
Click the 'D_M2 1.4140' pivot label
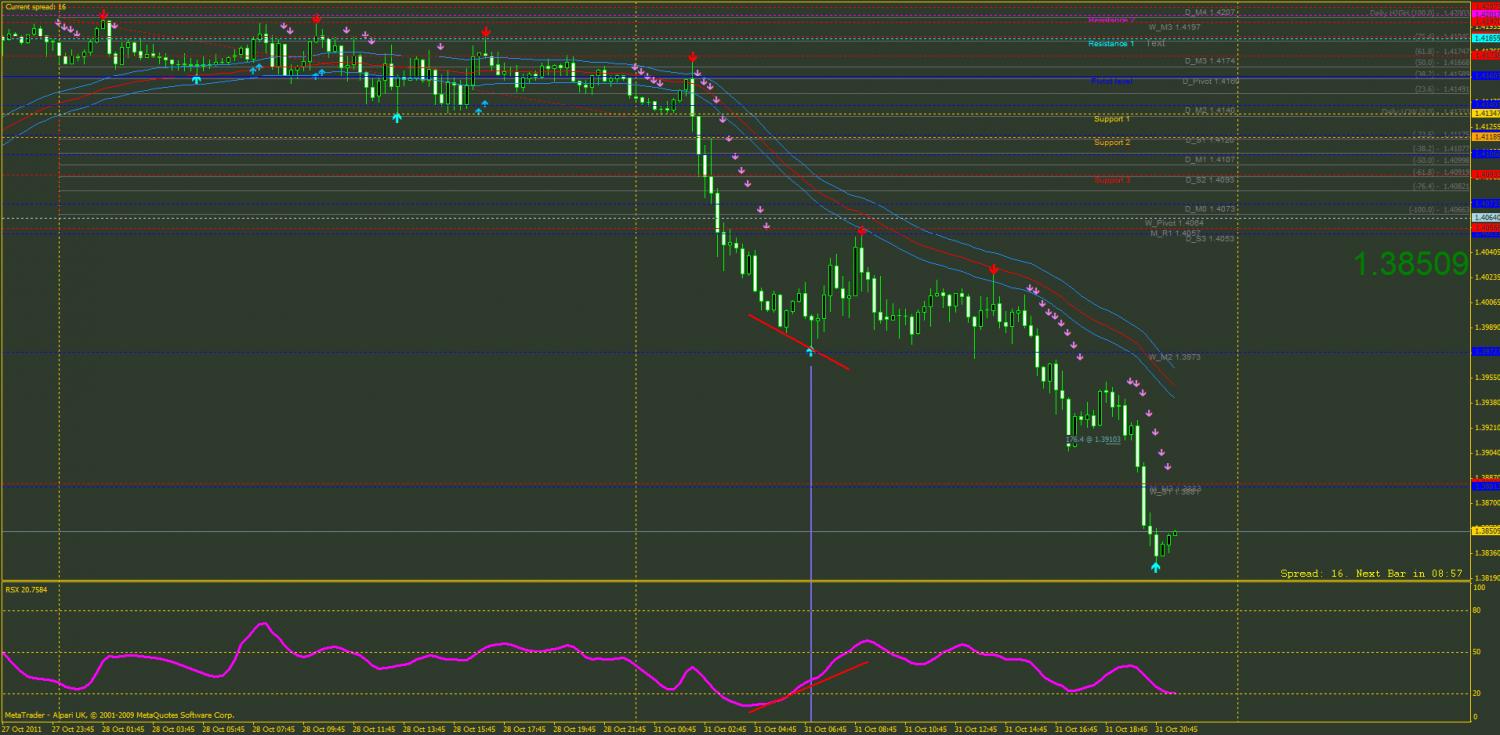1212,110
